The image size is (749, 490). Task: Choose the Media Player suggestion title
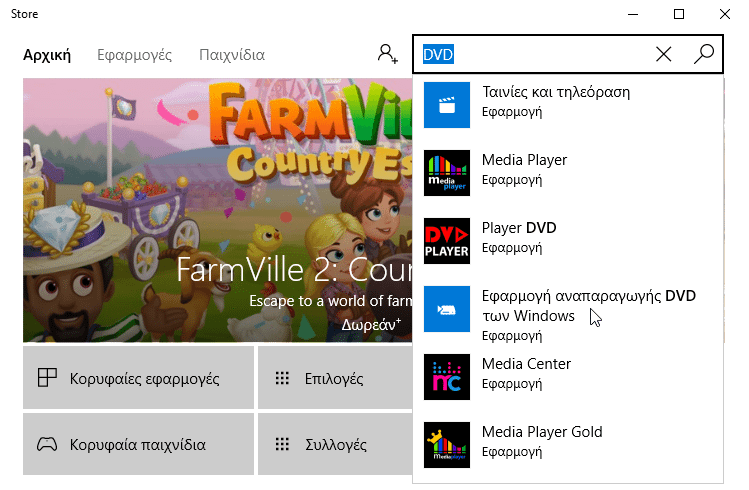pyautogui.click(x=524, y=160)
